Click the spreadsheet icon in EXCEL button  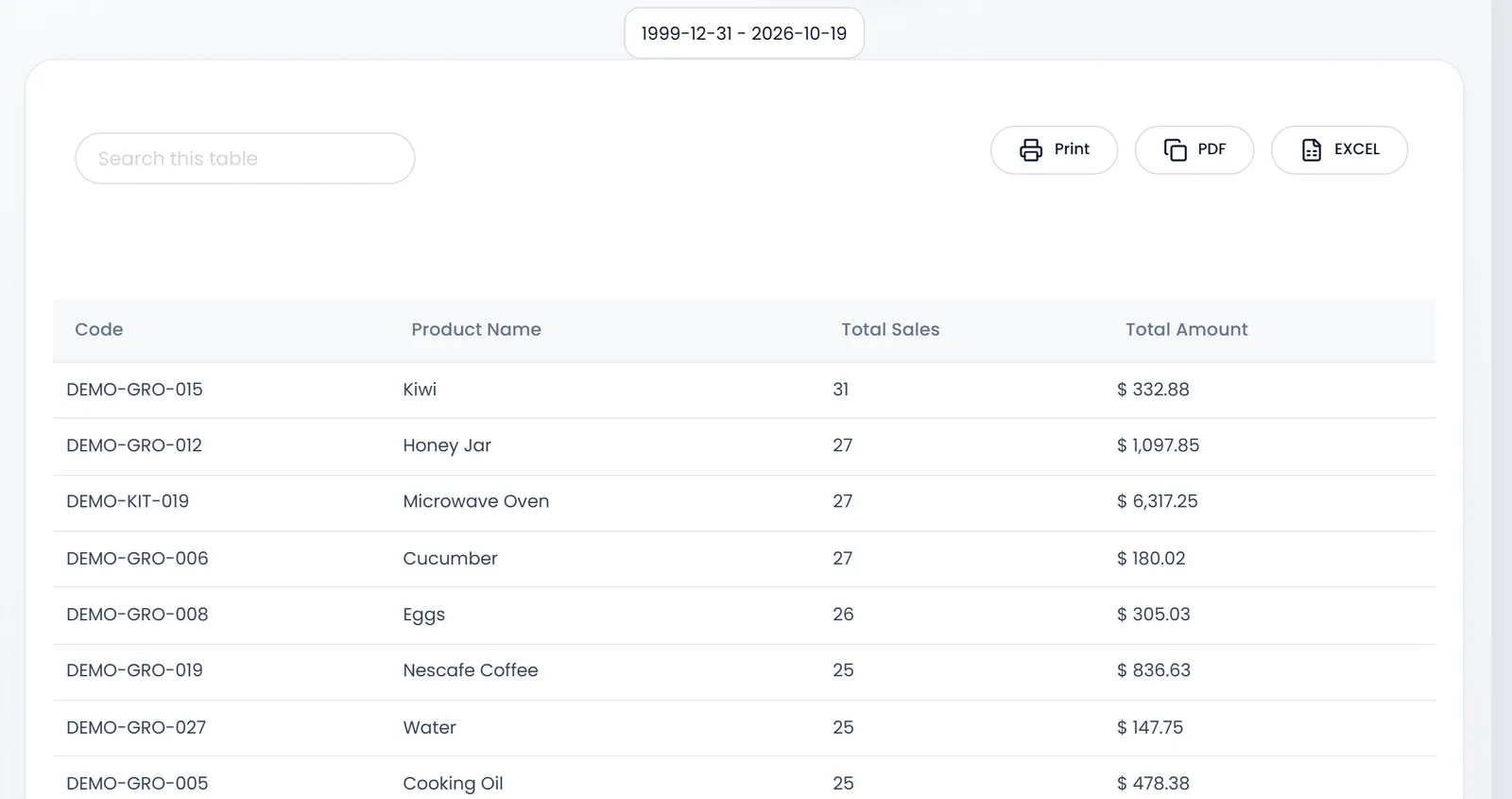point(1312,149)
